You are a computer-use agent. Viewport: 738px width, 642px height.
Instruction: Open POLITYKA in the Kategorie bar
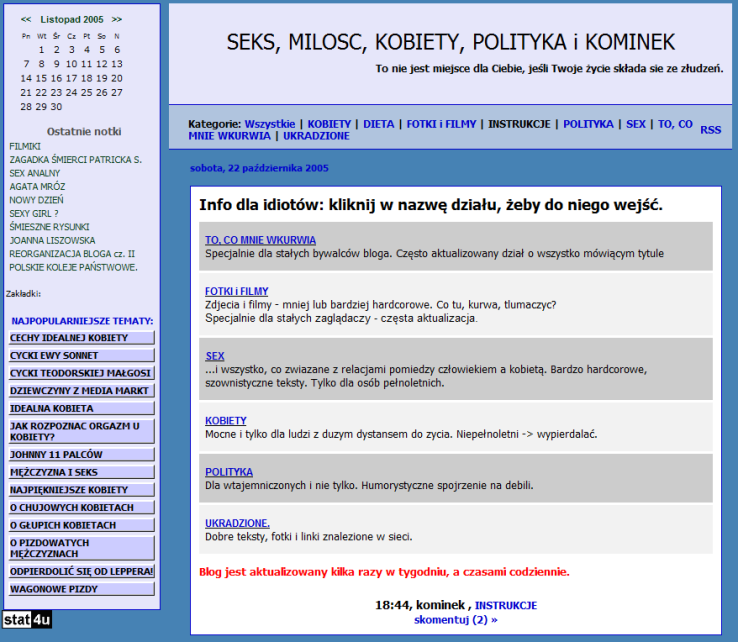pos(588,124)
